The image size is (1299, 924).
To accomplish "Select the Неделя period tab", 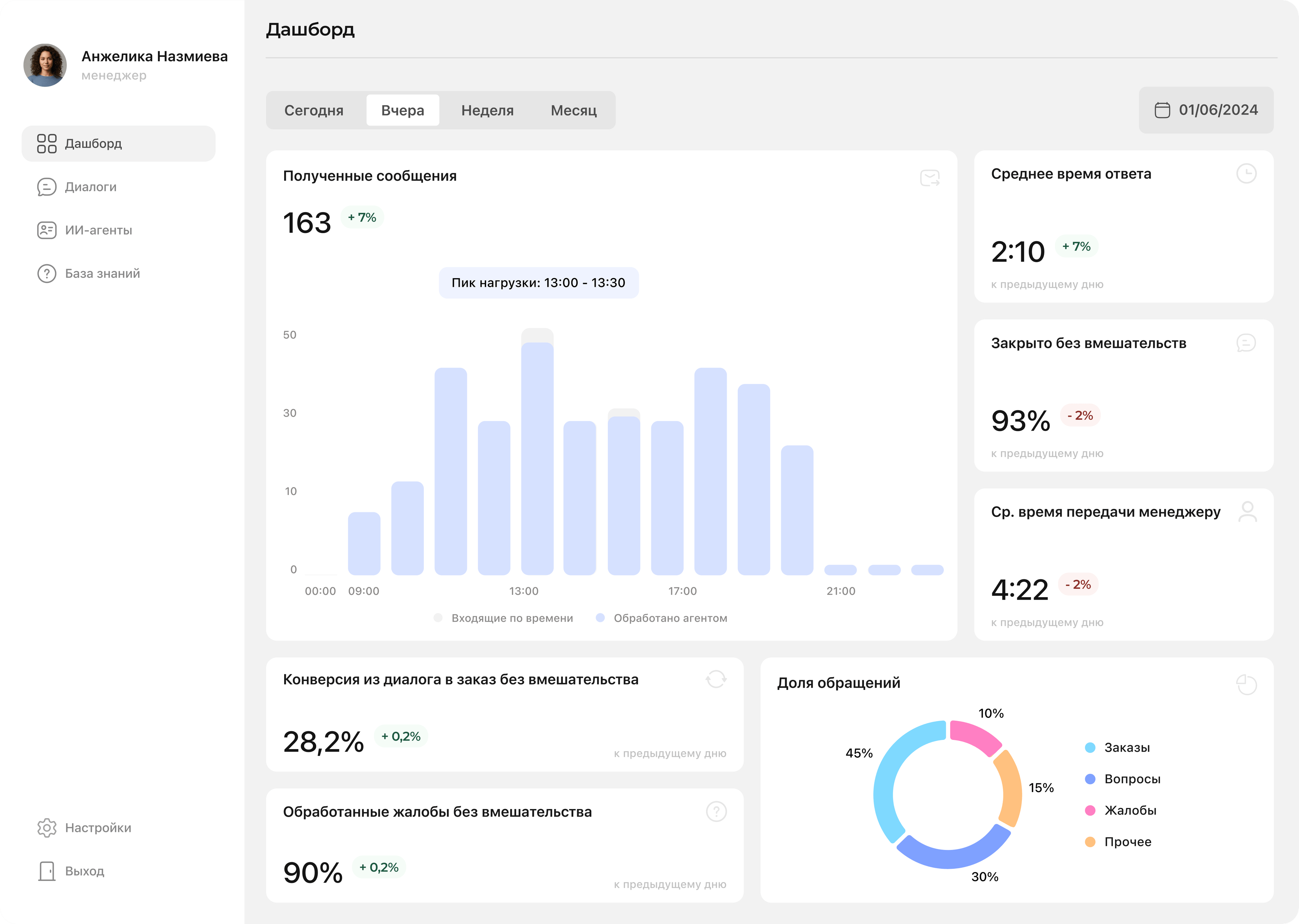I will pyautogui.click(x=487, y=110).
